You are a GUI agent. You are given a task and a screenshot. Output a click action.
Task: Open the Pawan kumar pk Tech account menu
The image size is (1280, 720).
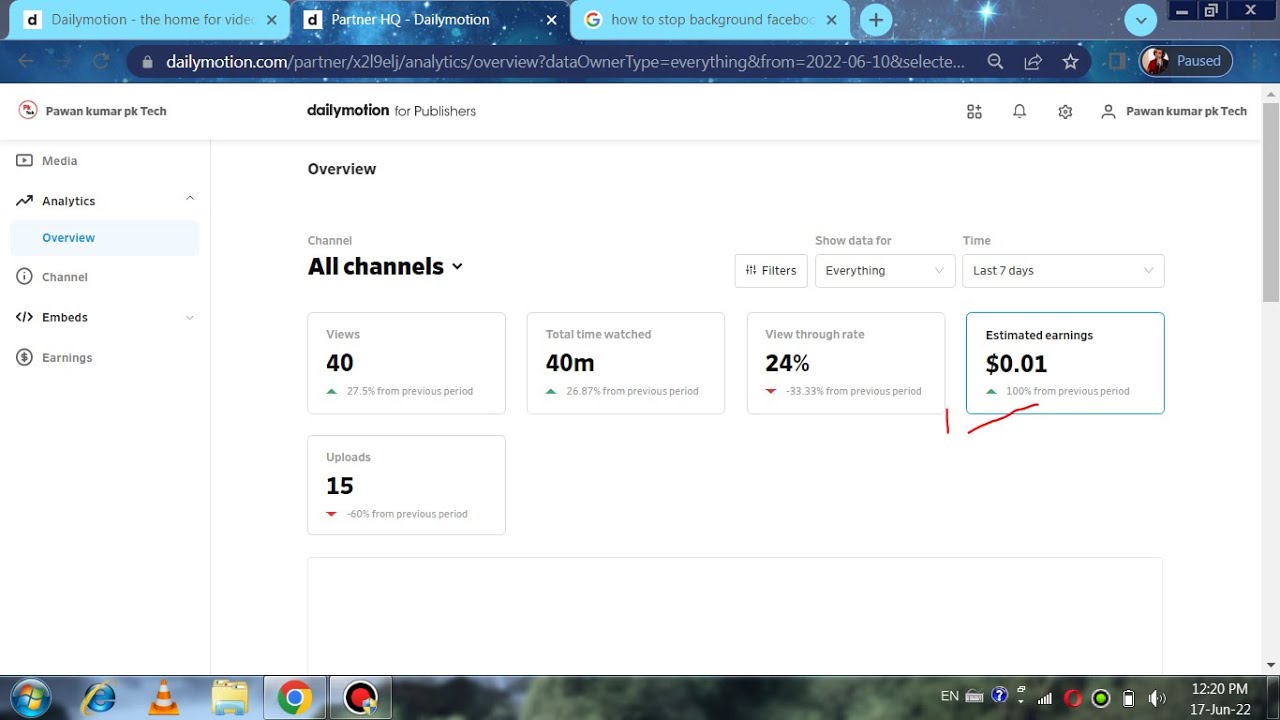click(x=1174, y=112)
